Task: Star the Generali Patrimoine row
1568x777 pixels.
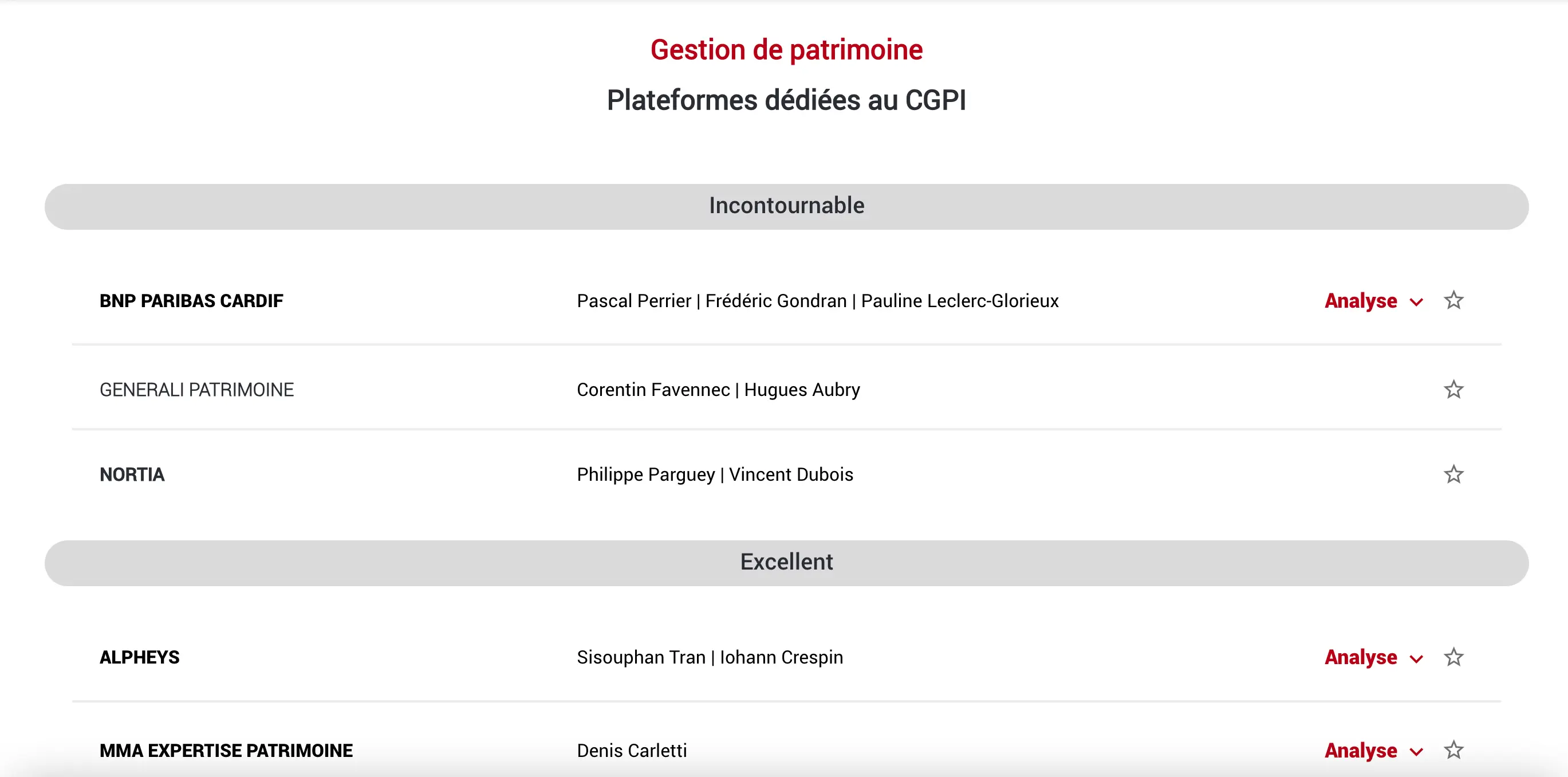Action: point(1453,389)
